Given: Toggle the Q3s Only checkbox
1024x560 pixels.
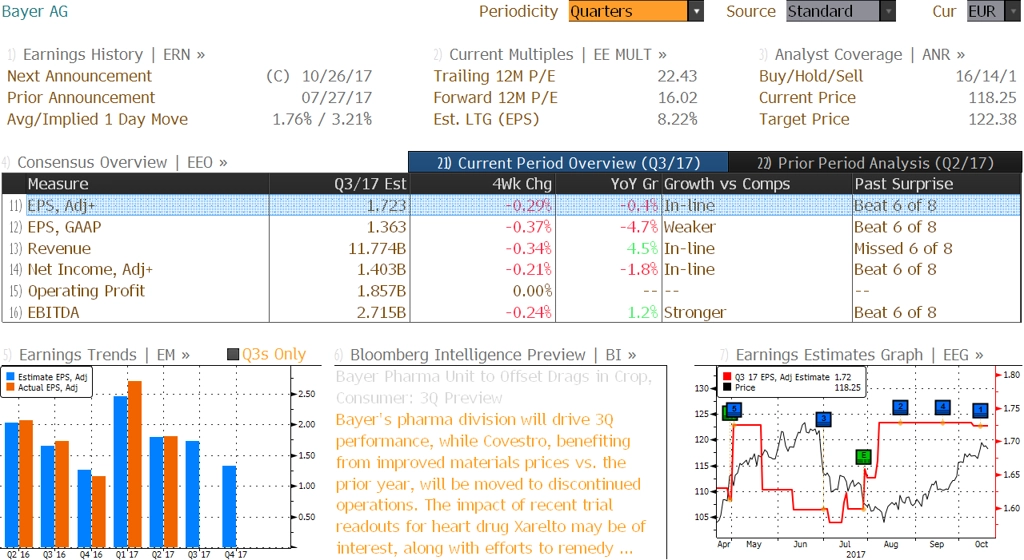Looking at the screenshot, I should (x=232, y=354).
